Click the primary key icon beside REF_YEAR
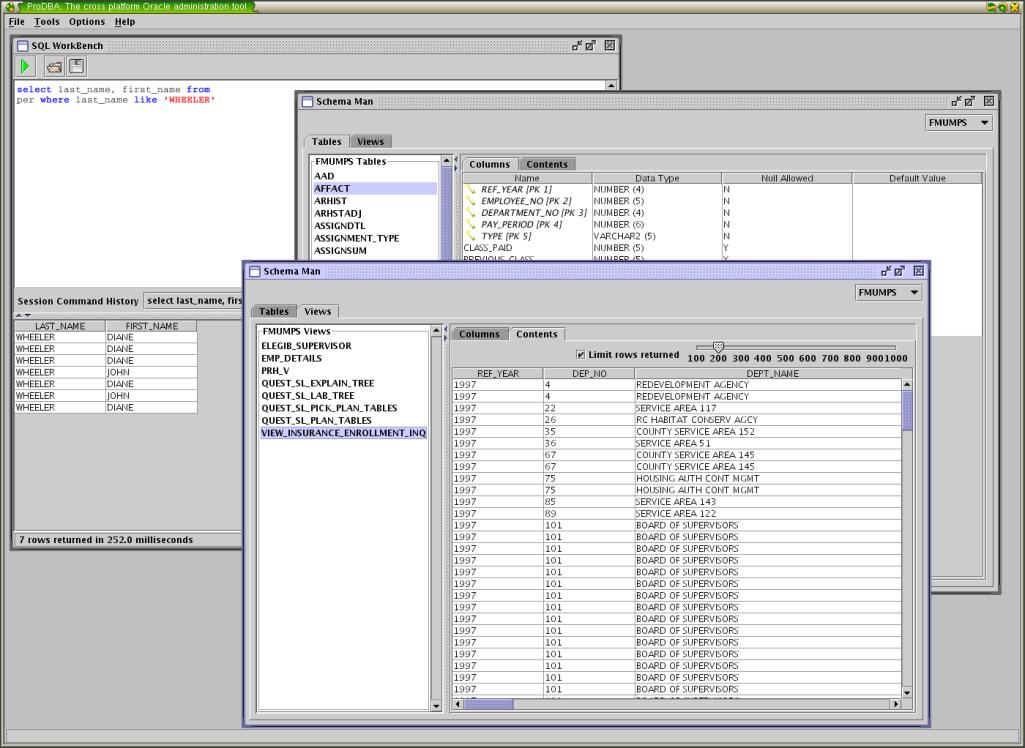The image size is (1025, 748). tap(470, 189)
